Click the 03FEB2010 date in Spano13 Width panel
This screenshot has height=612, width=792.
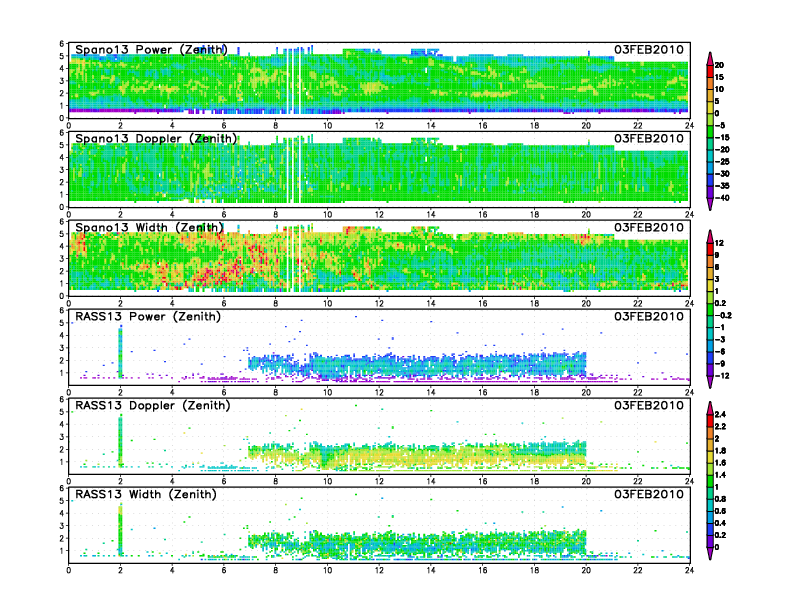649,227
